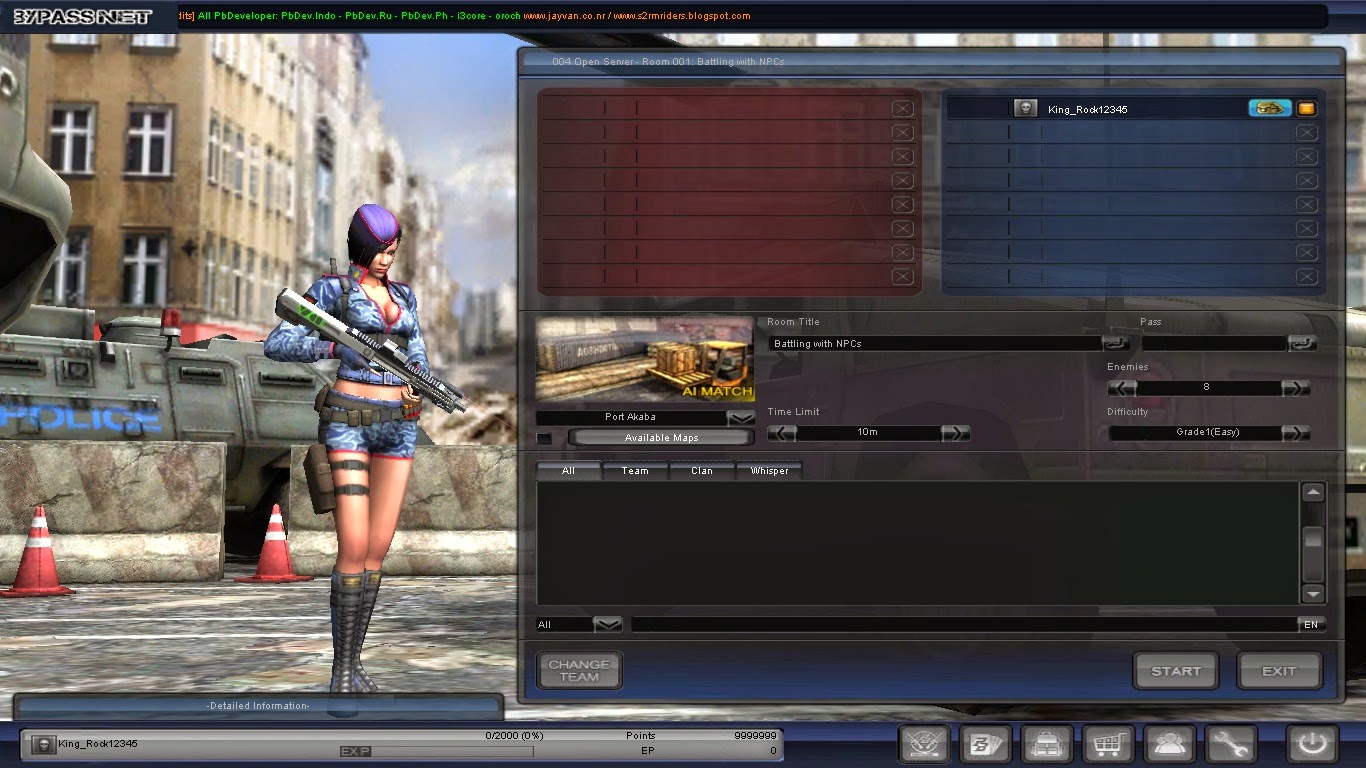The image size is (1366, 768).
Task: Click the START button
Action: (1176, 671)
